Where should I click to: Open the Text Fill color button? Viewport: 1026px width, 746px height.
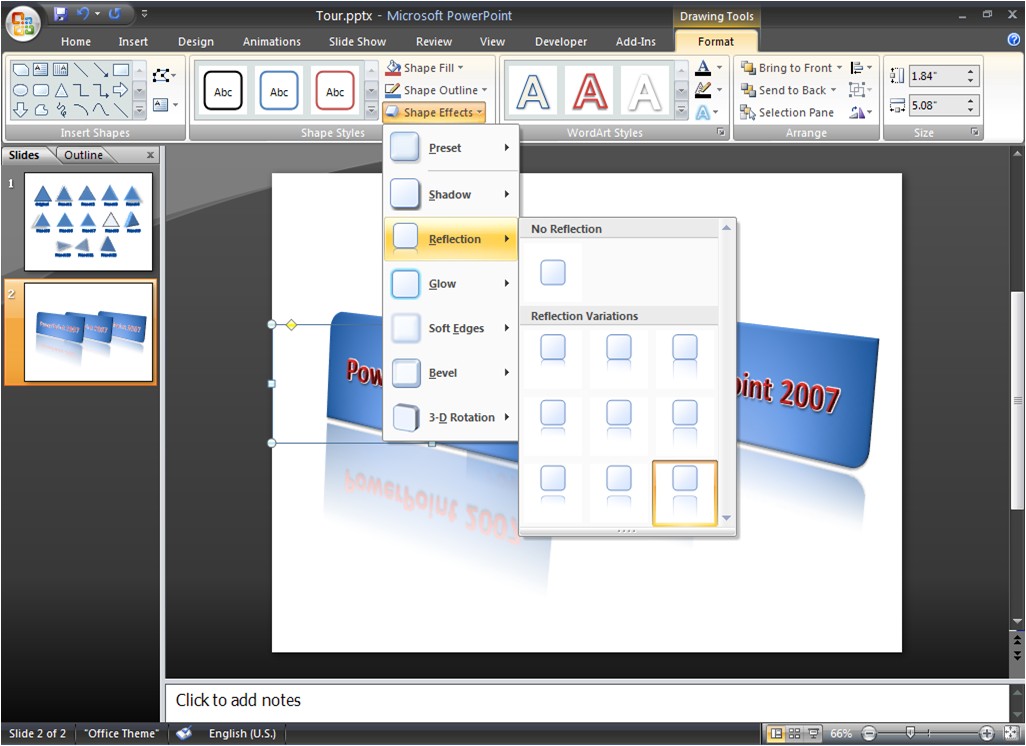pyautogui.click(x=709, y=67)
